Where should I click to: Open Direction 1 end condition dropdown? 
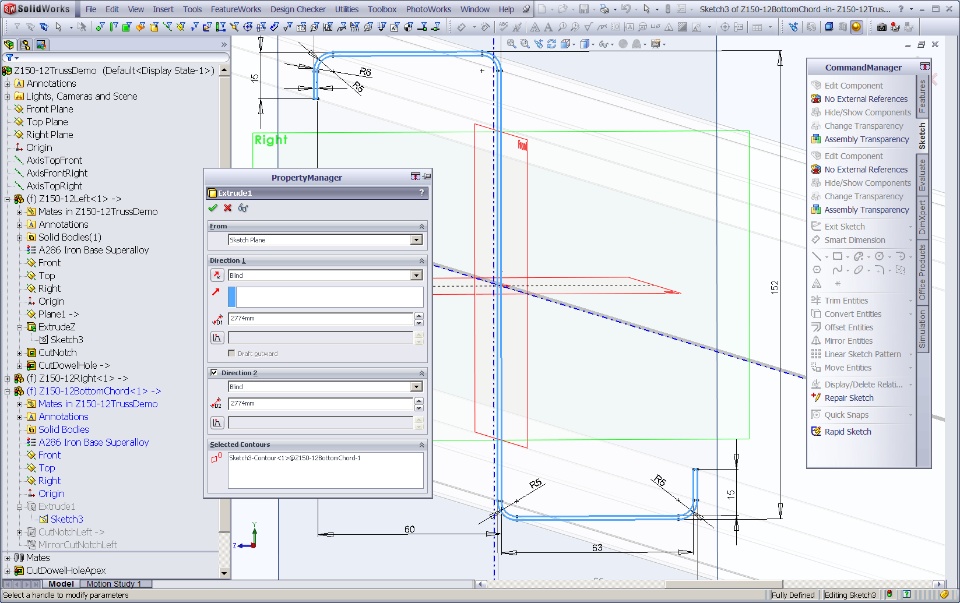click(416, 275)
